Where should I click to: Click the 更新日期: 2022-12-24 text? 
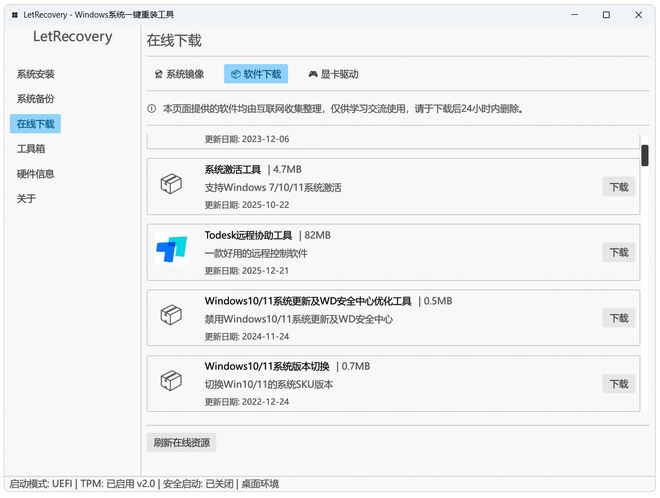(x=247, y=402)
